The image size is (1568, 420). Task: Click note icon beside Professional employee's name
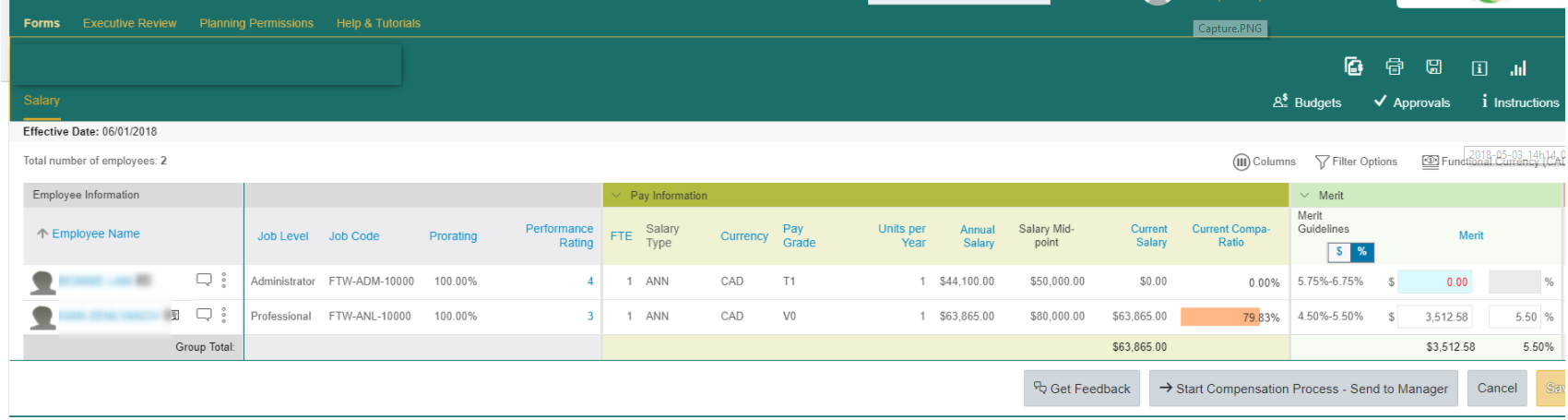point(174,315)
